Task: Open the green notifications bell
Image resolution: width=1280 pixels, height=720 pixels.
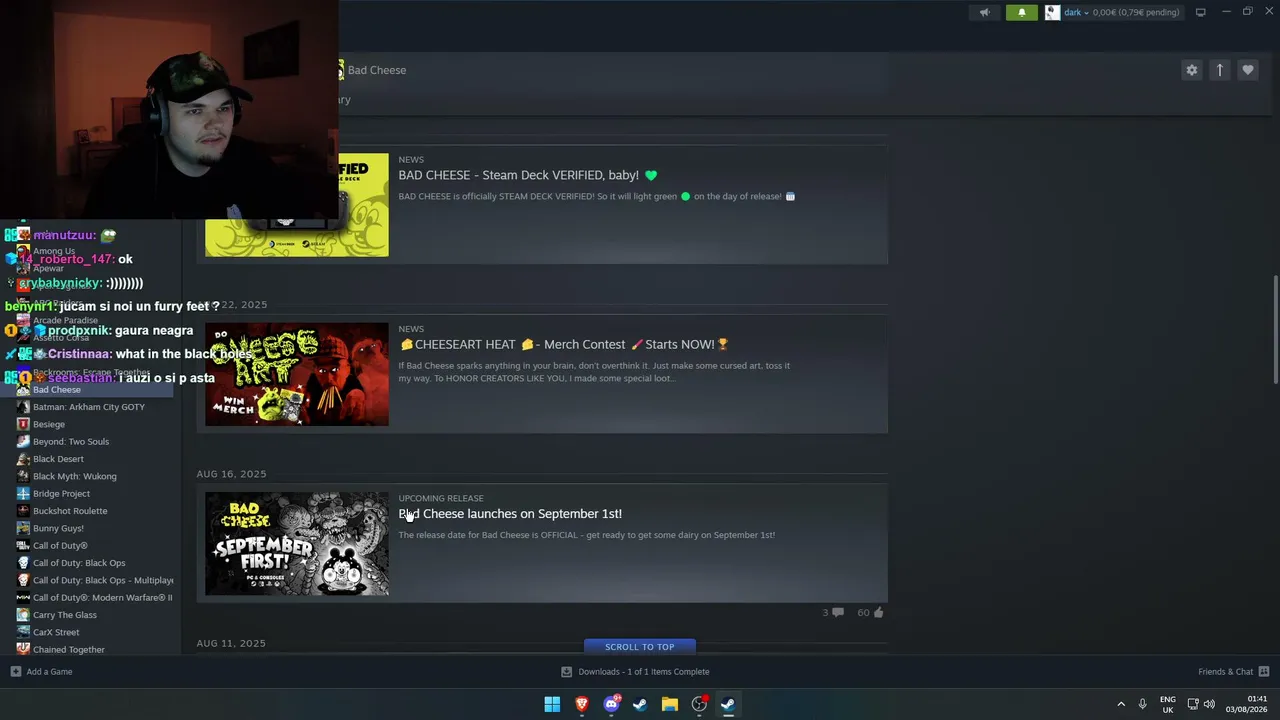Action: tap(1022, 13)
